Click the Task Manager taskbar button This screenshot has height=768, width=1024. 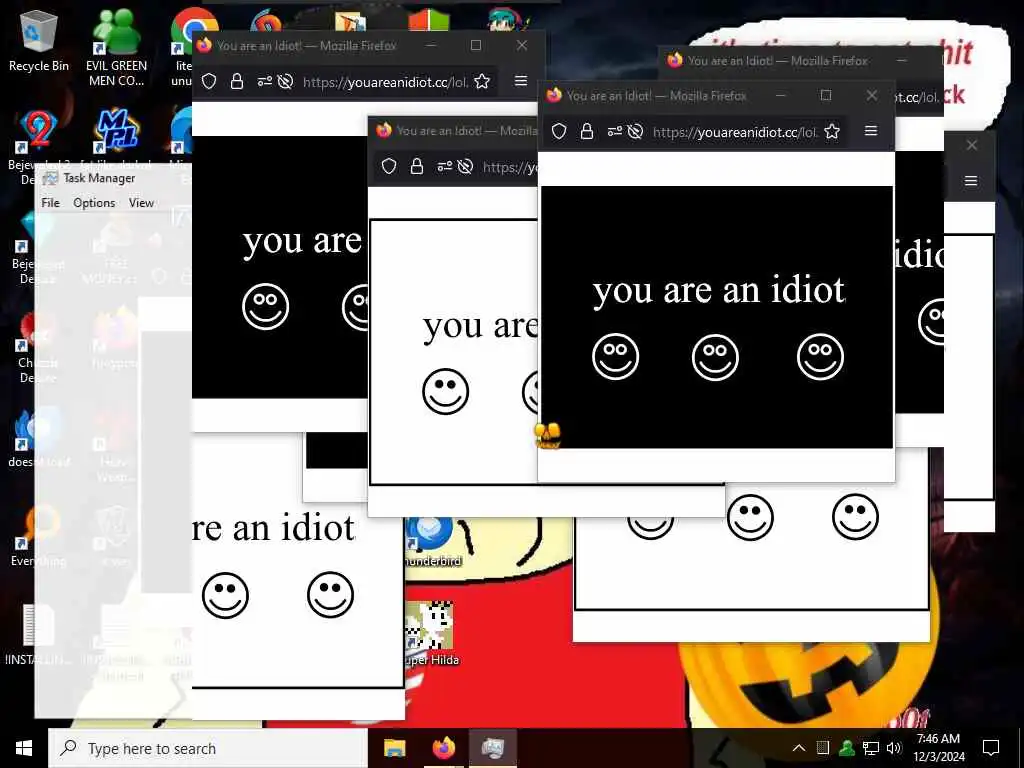(494, 748)
